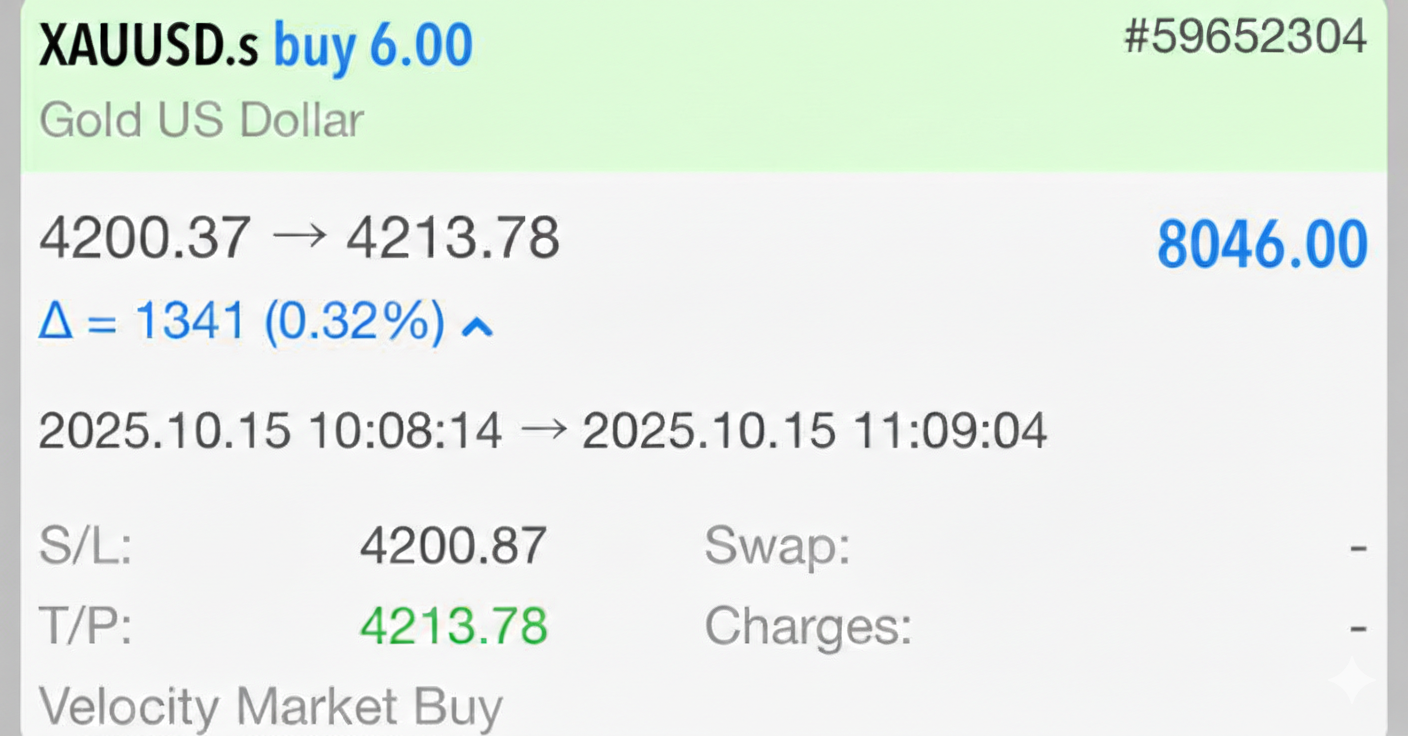This screenshot has width=1408, height=736.
Task: Collapse the delta details with the chevron
Action: click(x=477, y=325)
